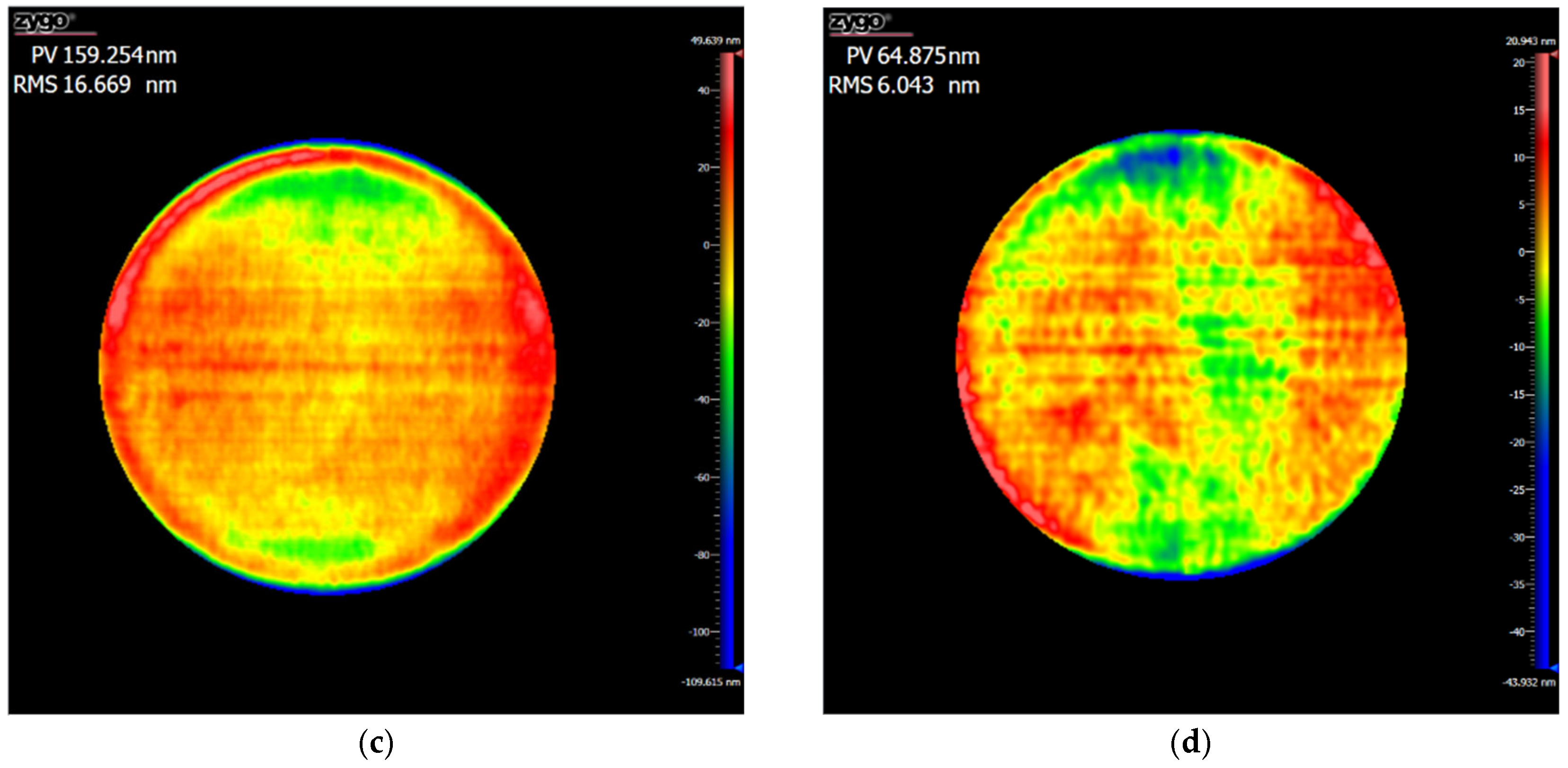Click the -109.615 nm minimum scale label

[x=710, y=681]
